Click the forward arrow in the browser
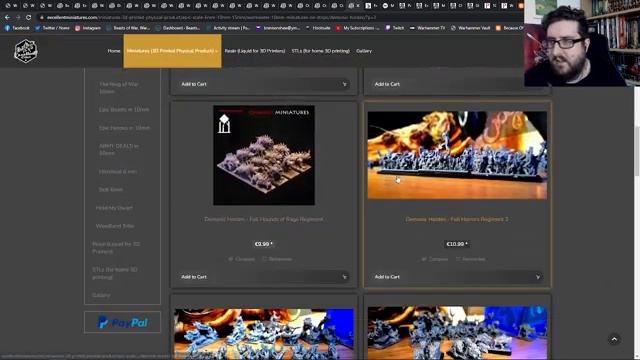 click(18, 18)
